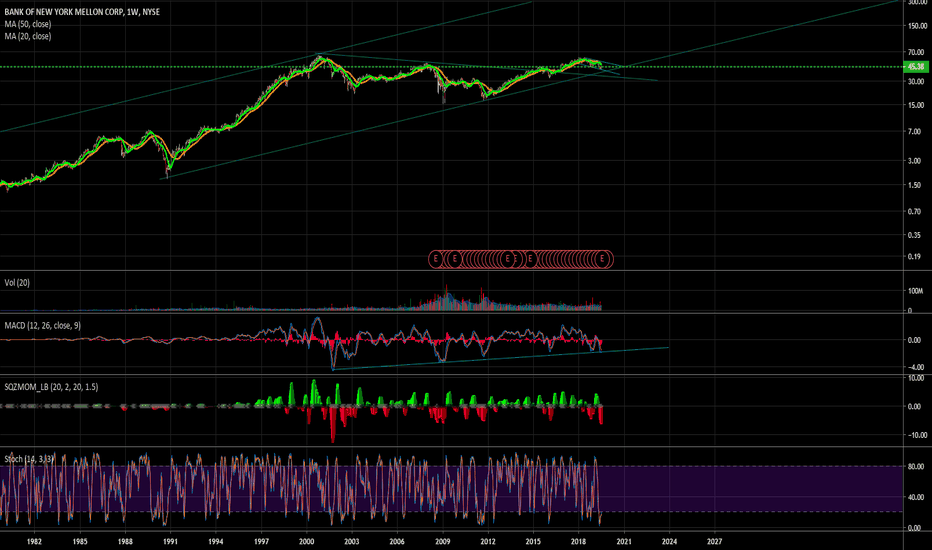Click the 10.00 SQZMOM axis label

point(916,378)
